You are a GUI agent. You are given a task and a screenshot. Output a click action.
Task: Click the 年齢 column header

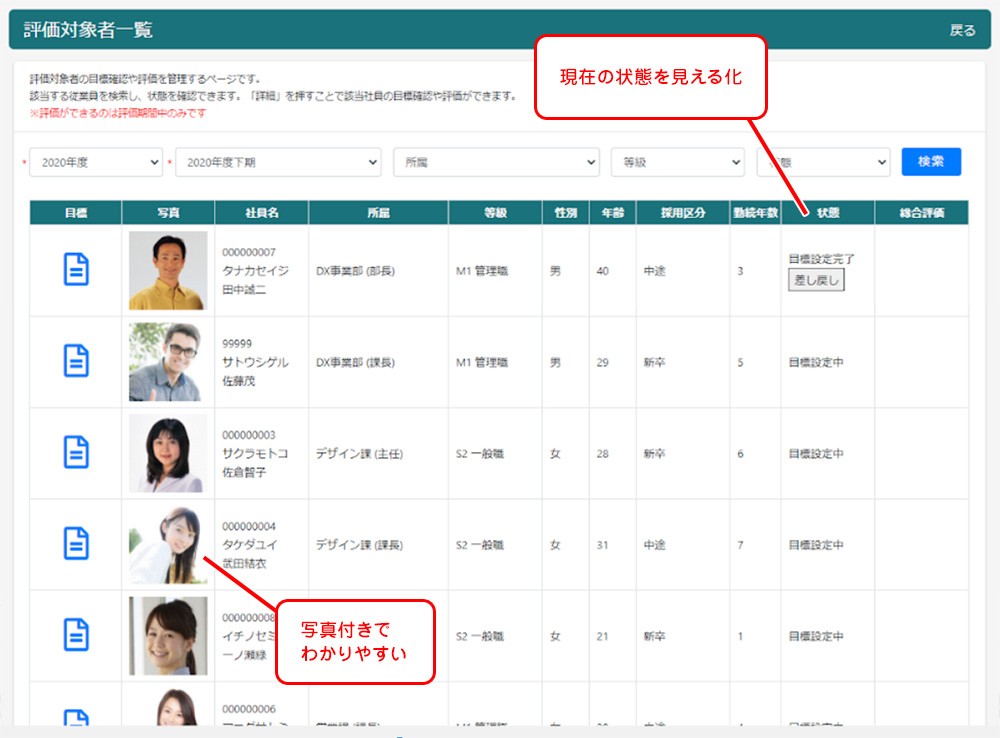click(x=612, y=213)
